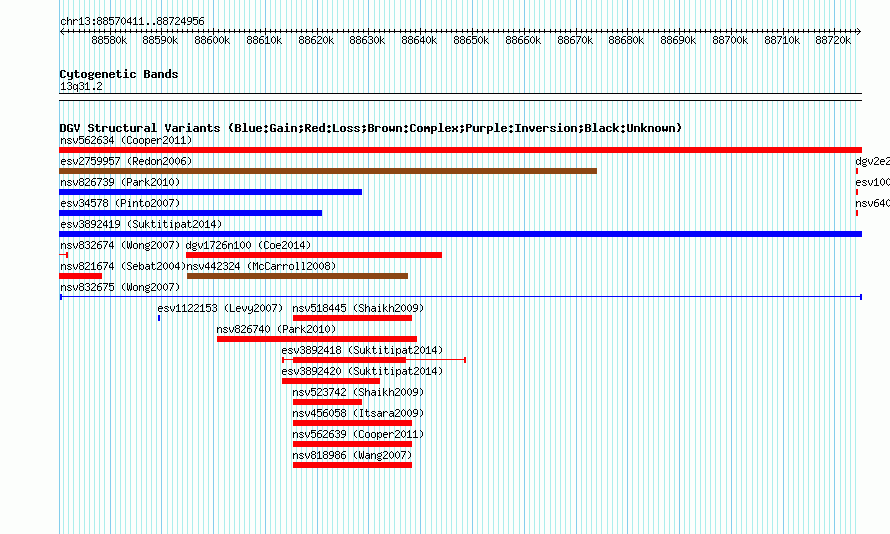Click the partially visible dgv2e2 label
This screenshot has width=890, height=534.
(872, 161)
